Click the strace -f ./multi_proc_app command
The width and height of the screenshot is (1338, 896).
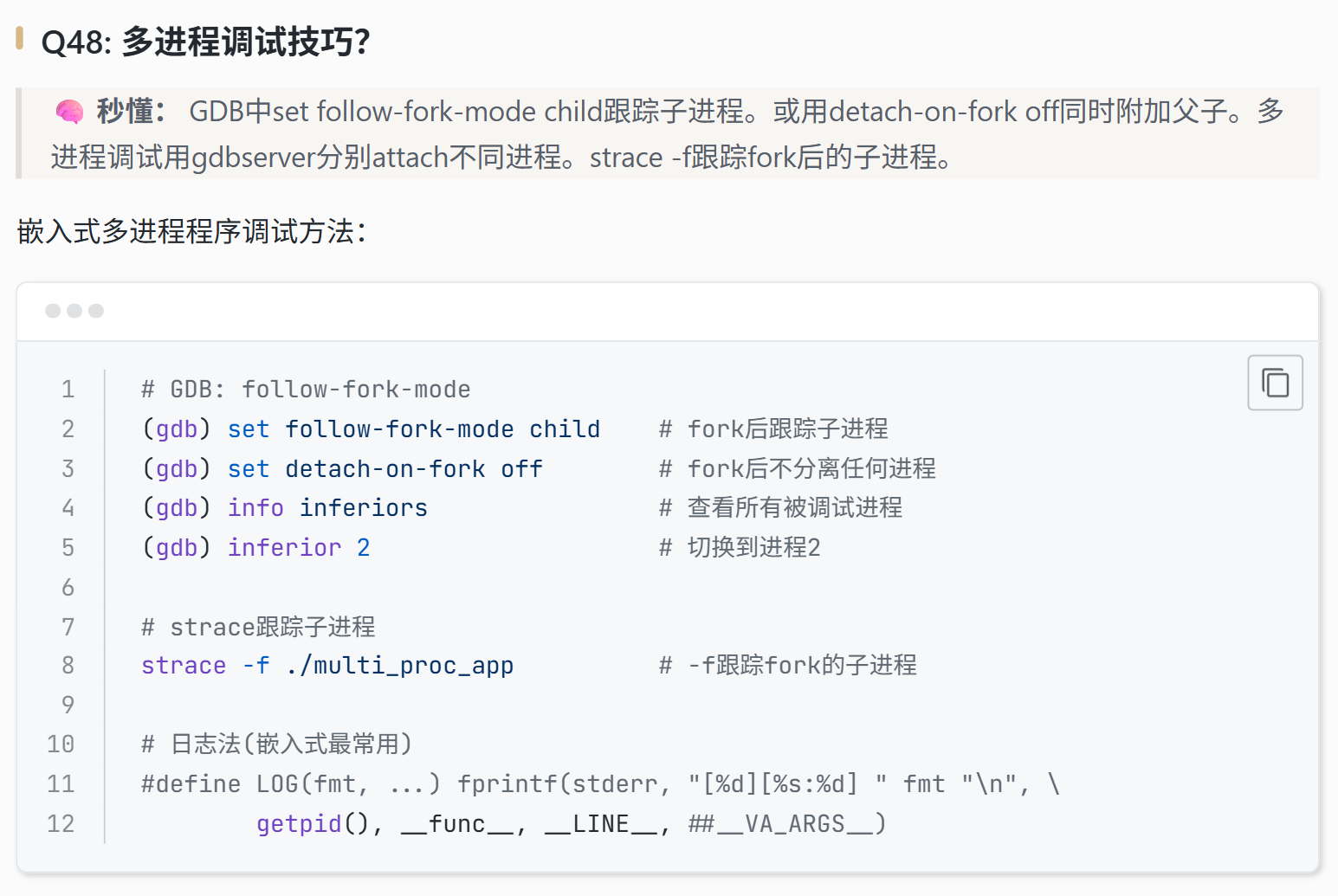[x=327, y=666]
